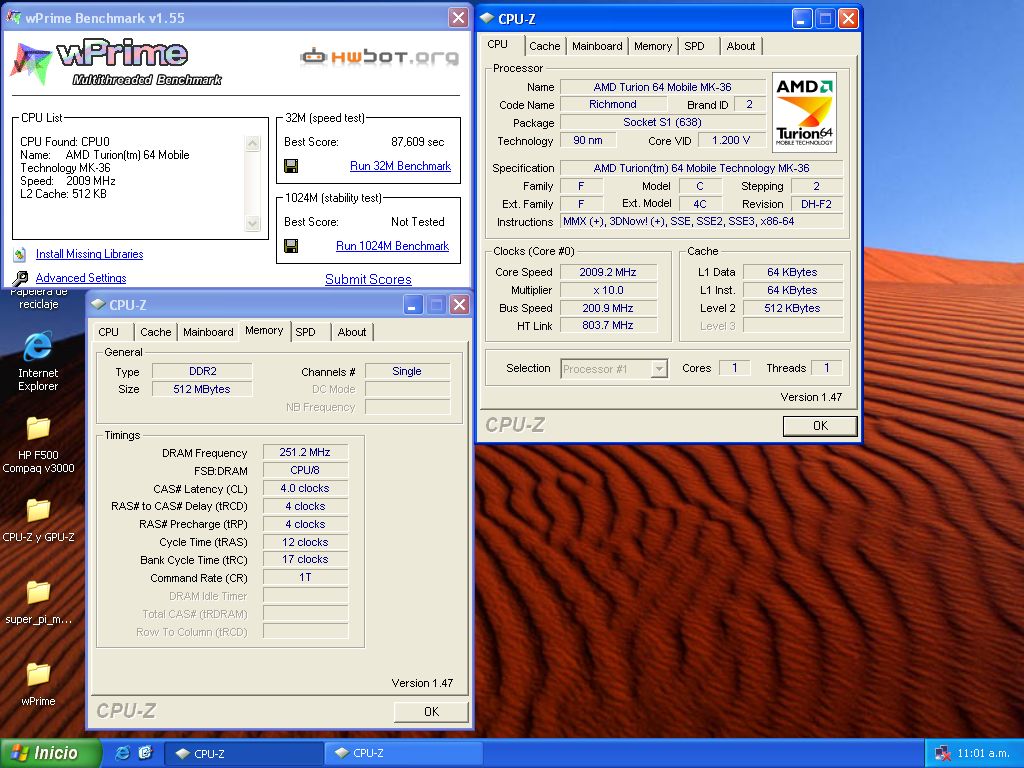The image size is (1024, 768).
Task: Switch to Cache tab in CPU-Z Memory window
Action: pyautogui.click(x=155, y=332)
